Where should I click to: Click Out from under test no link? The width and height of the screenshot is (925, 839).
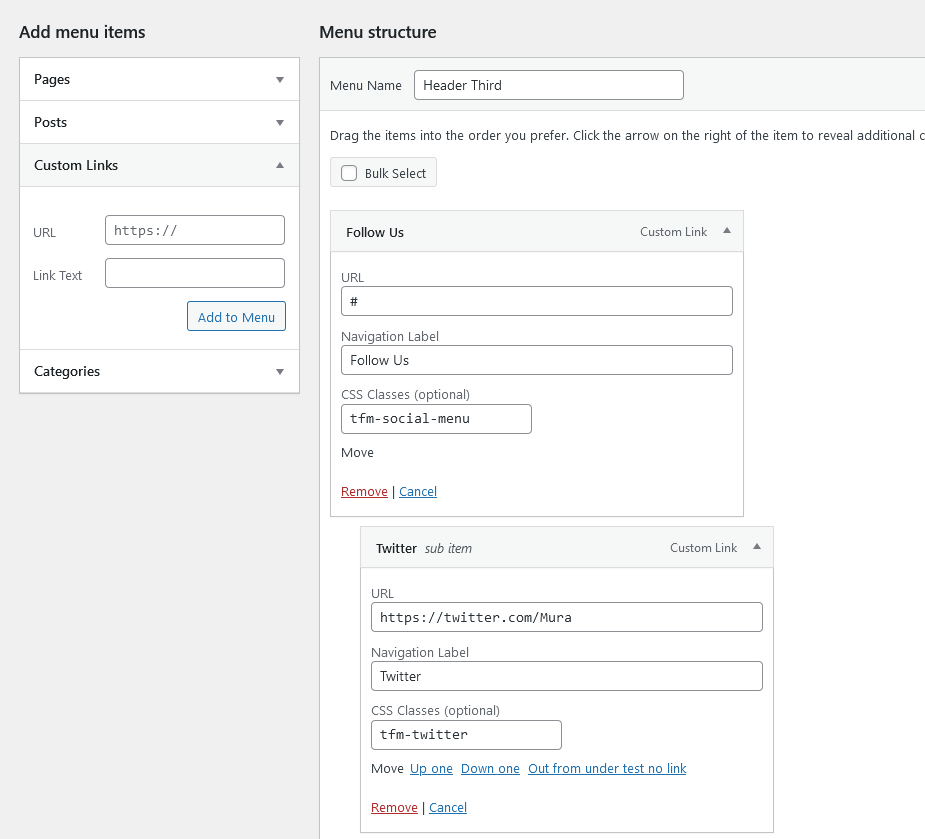point(607,768)
